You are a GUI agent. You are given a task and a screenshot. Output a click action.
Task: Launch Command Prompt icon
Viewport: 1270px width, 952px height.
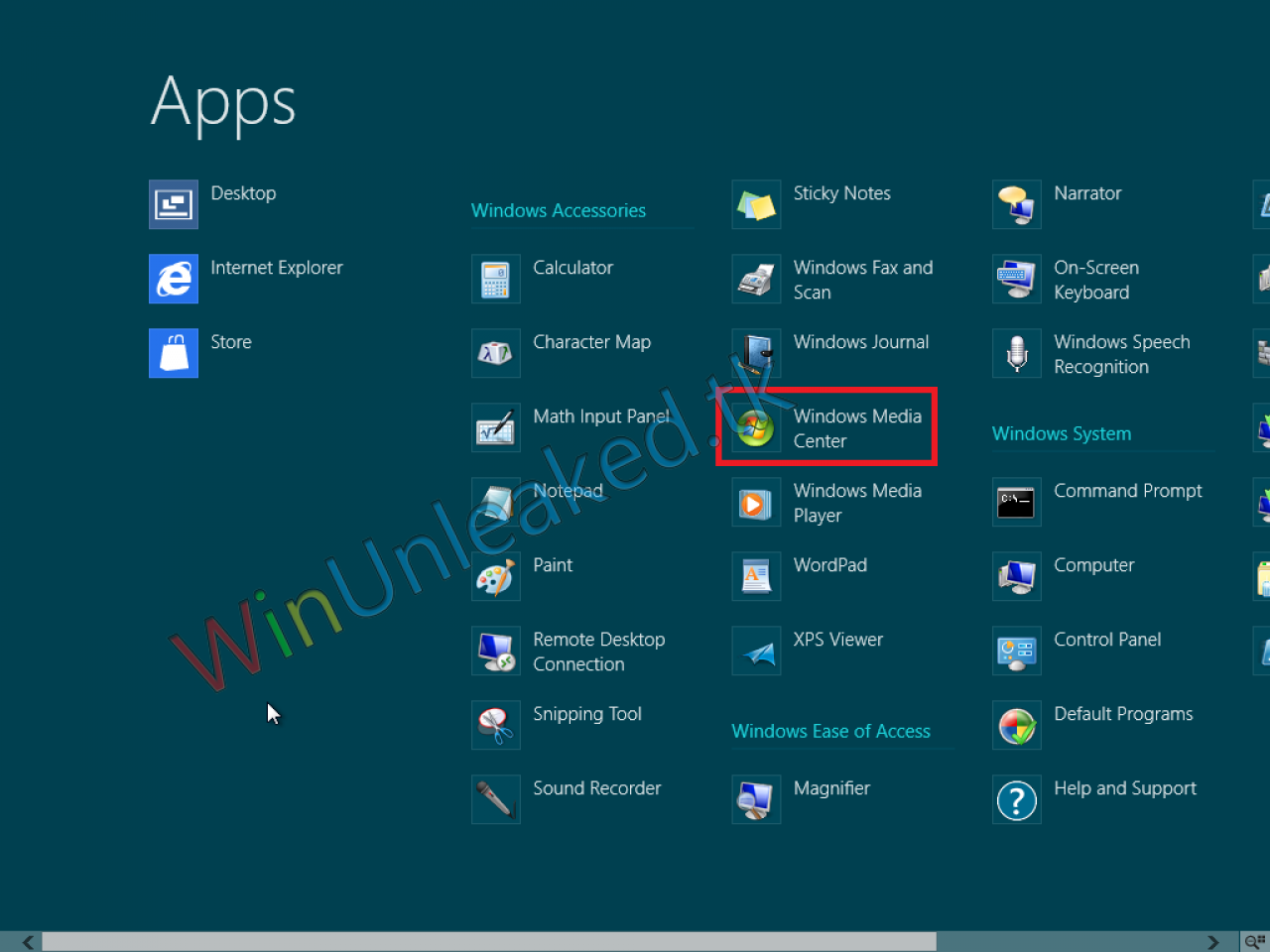[x=1017, y=502]
